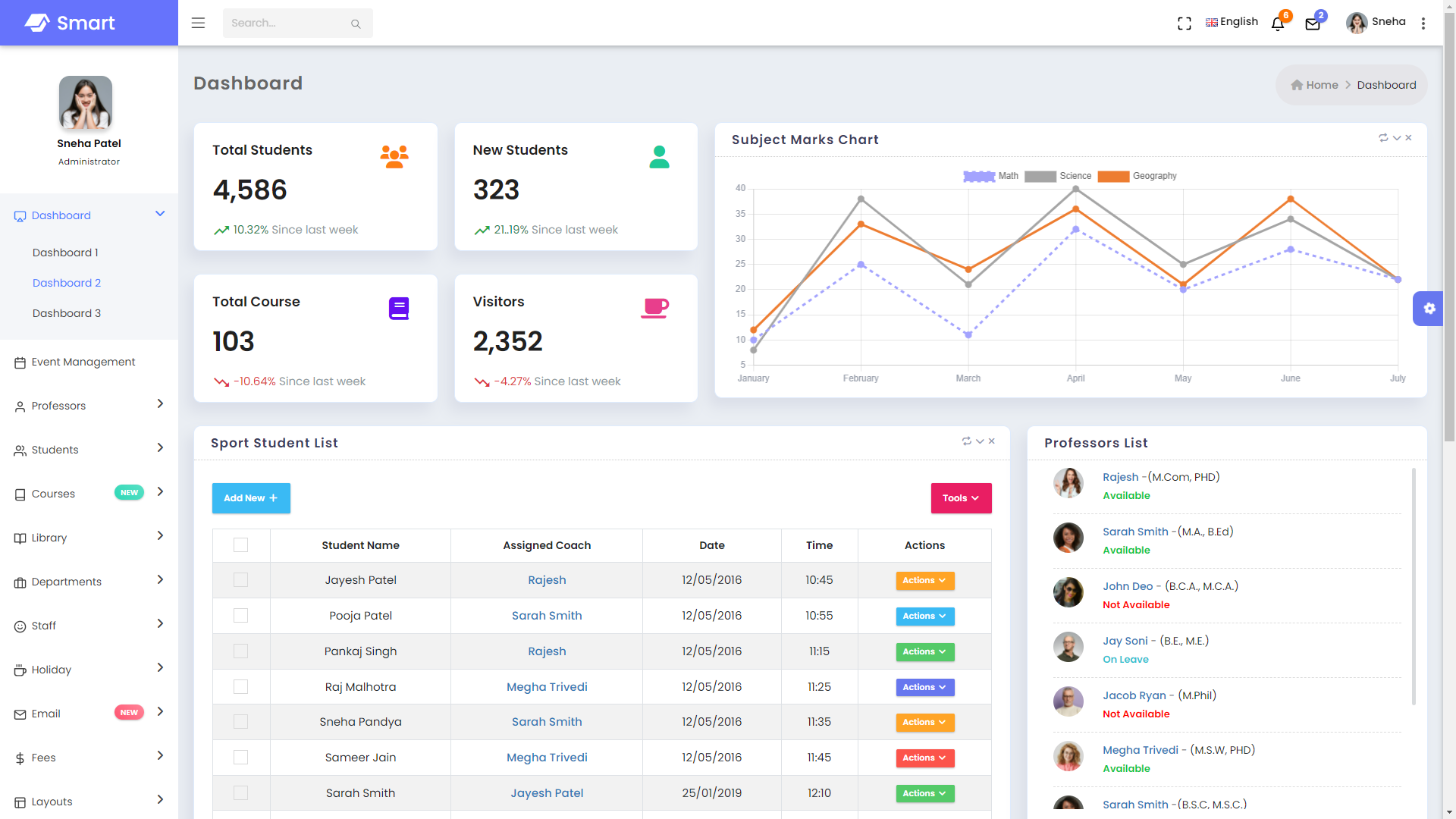Click the Add New button

[251, 498]
